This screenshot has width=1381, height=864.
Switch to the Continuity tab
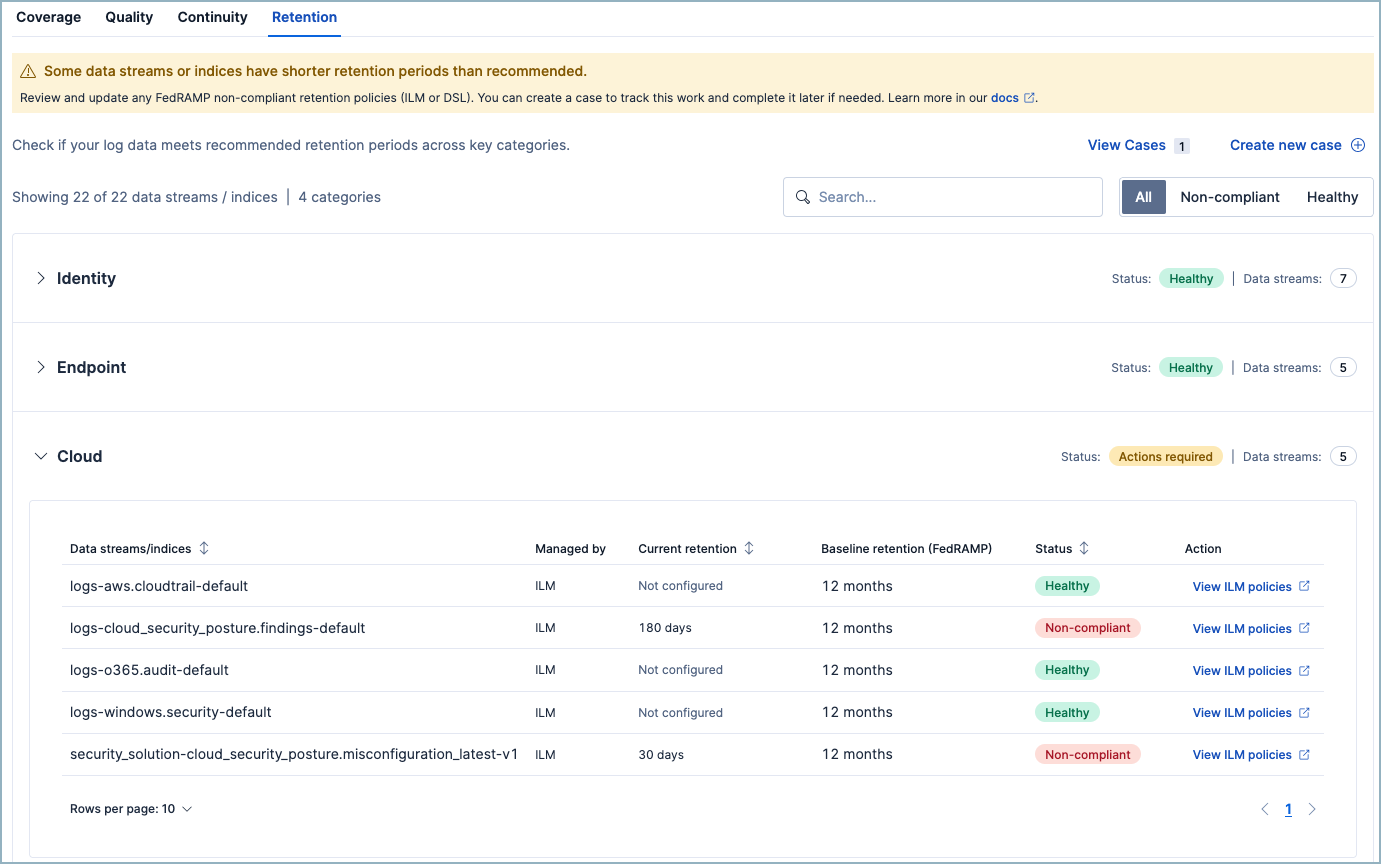[x=212, y=17]
